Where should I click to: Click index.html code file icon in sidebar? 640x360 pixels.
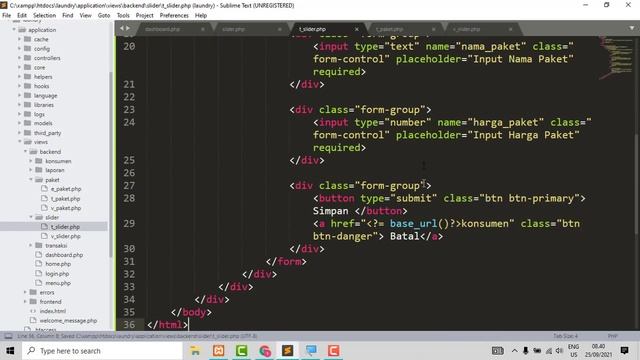click(33, 311)
